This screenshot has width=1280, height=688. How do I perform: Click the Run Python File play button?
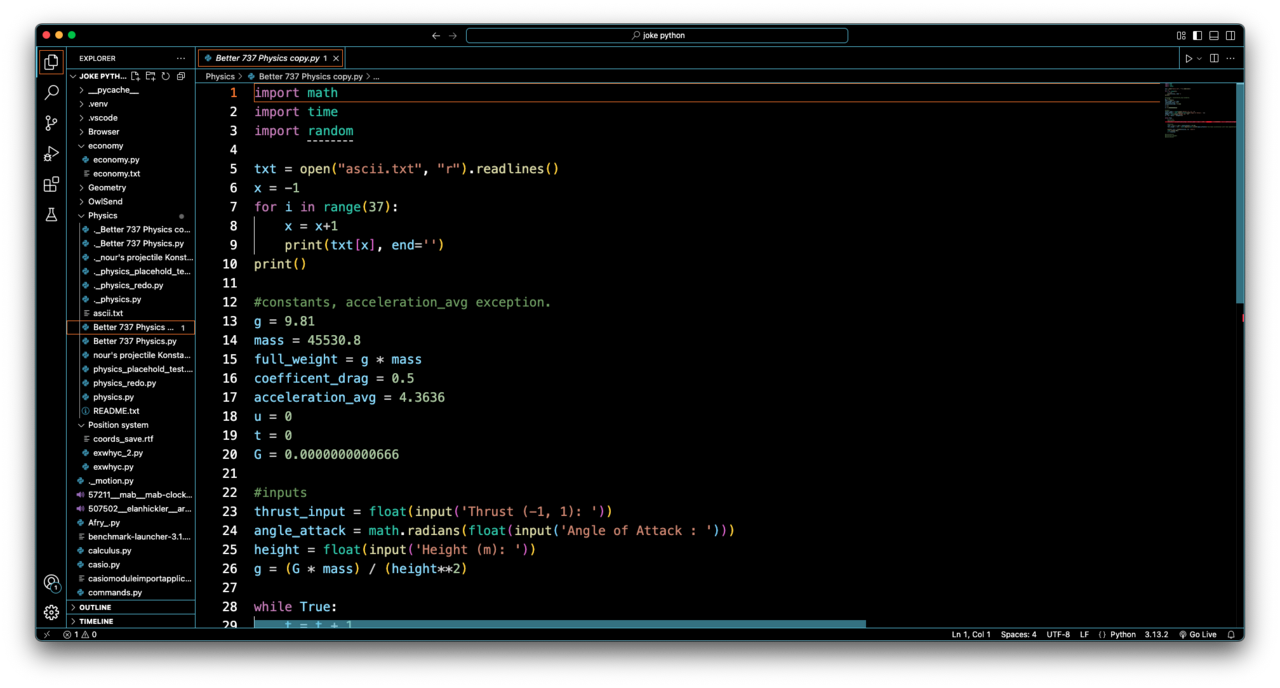point(1189,58)
